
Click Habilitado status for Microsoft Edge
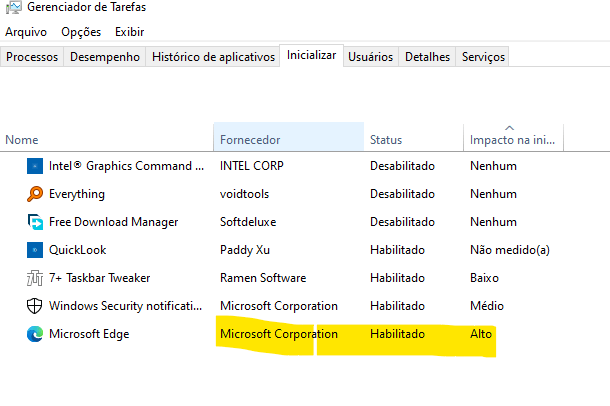(x=397, y=334)
